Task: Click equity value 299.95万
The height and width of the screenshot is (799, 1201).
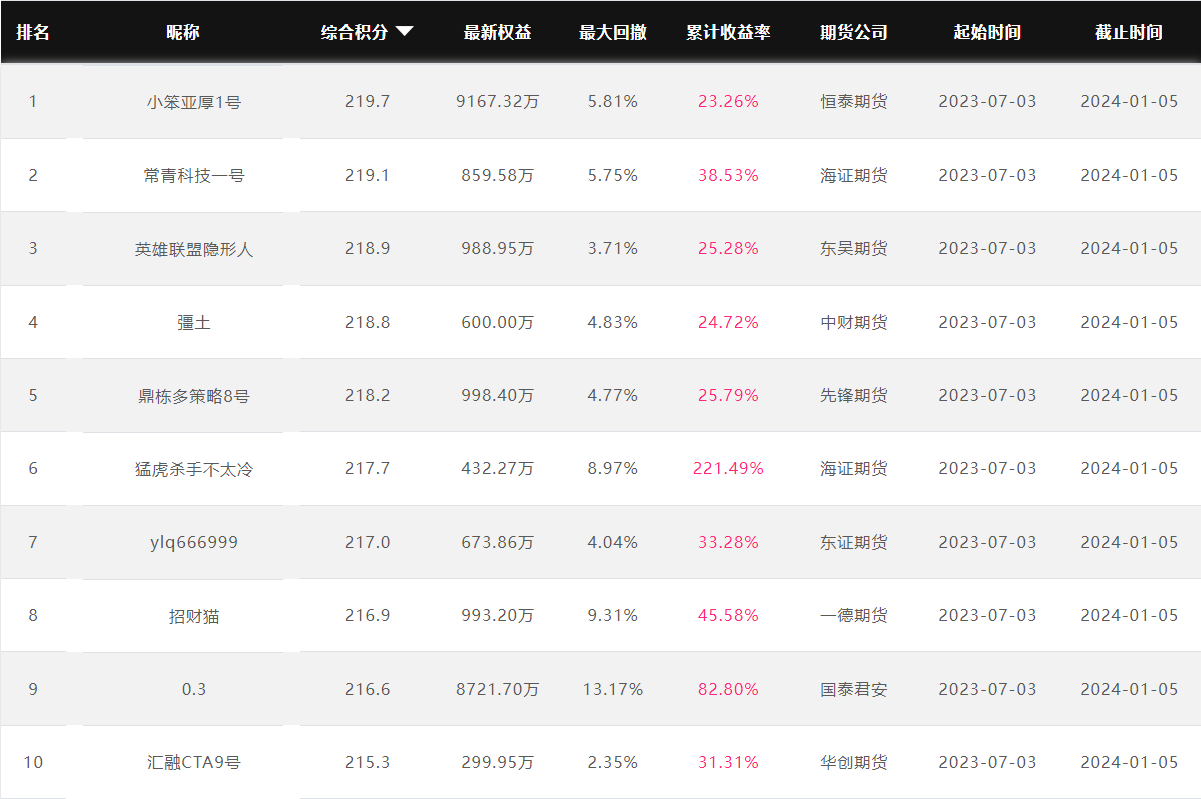Action: pos(498,762)
